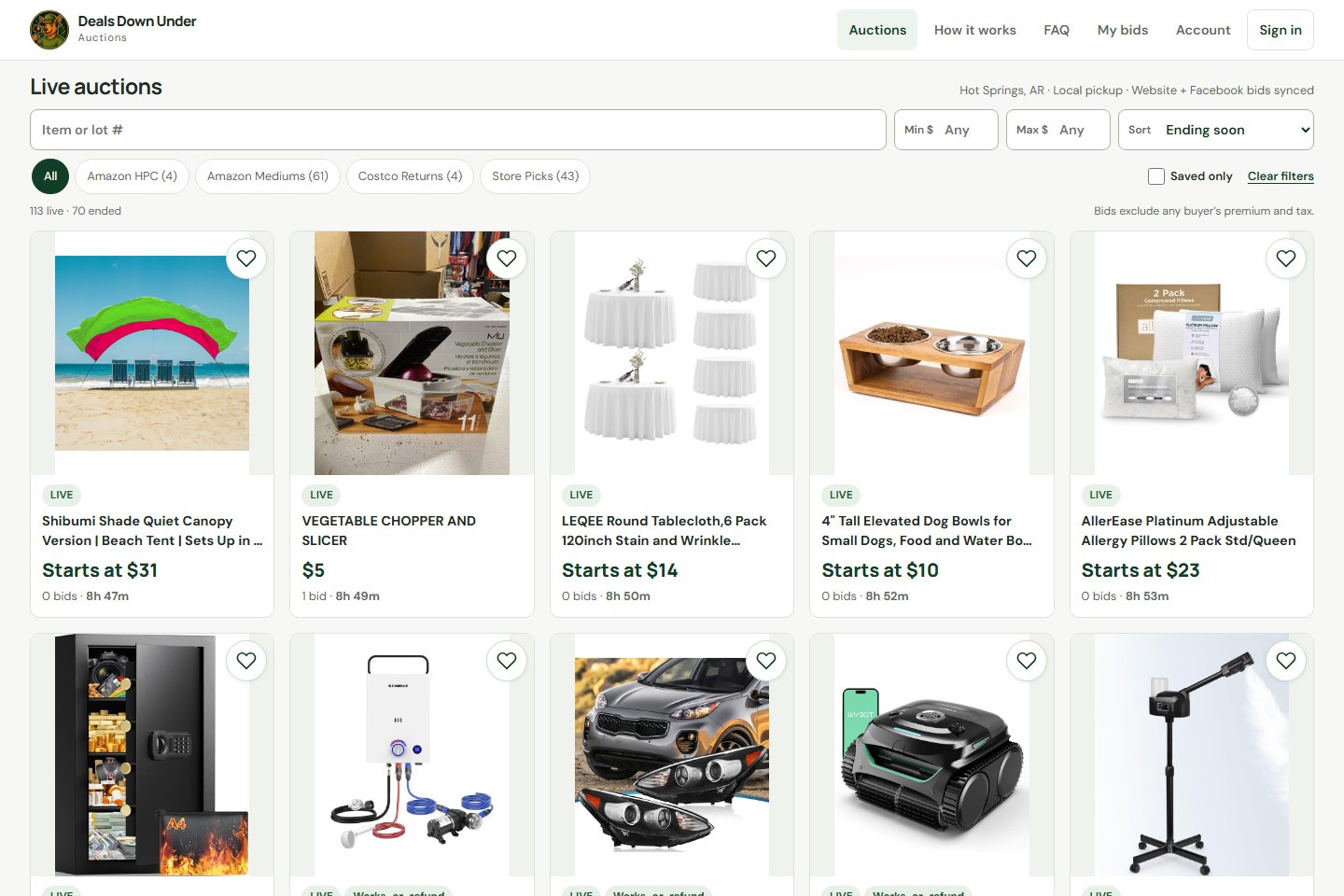Open 4" Tall Elevated Dog Bowls title
Image resolution: width=1344 pixels, height=896 pixels.
(x=927, y=531)
